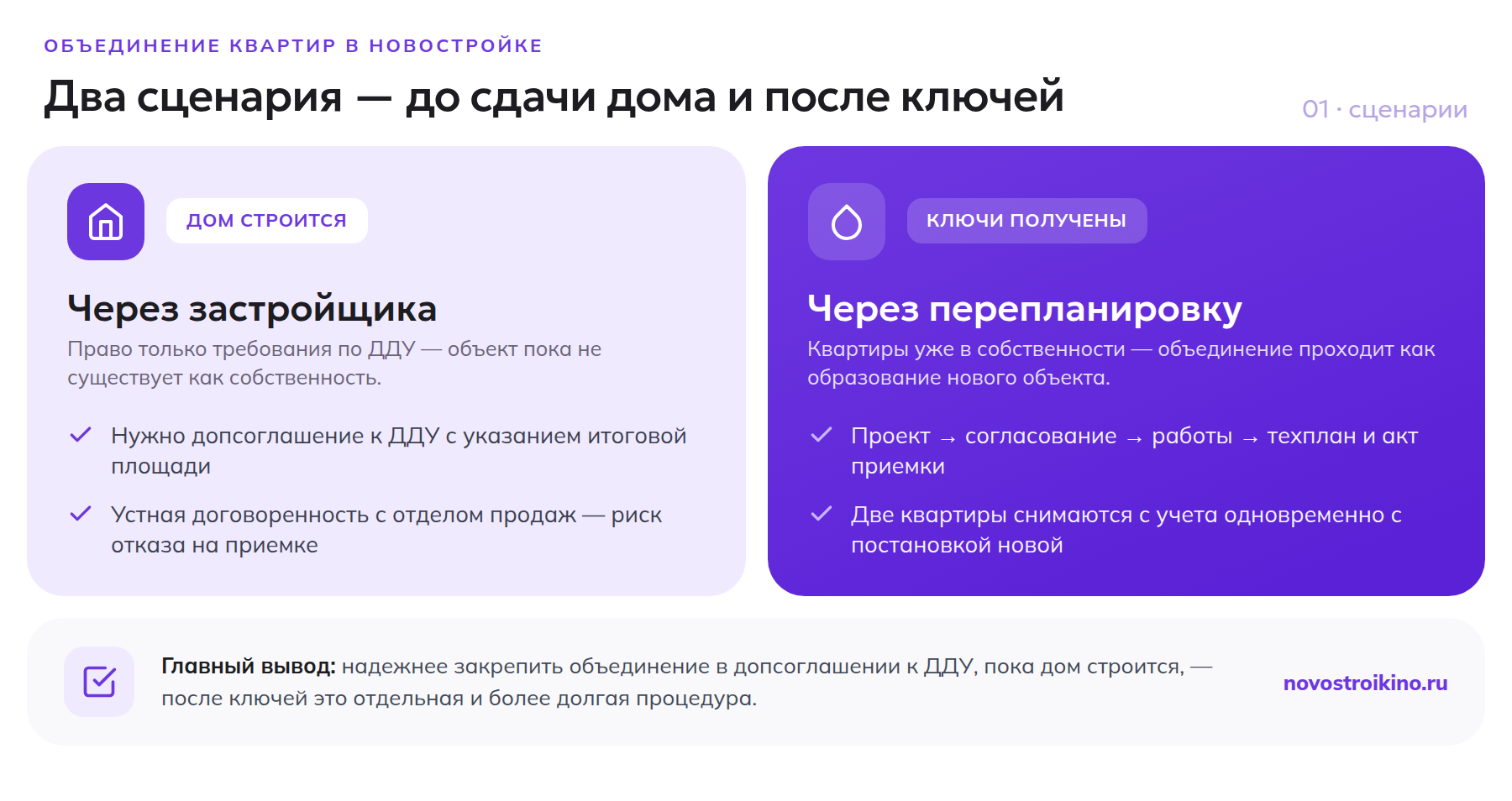
Task: Click text Нужно допсоглашение к ДДУ с указанием
Action: pyautogui.click(x=399, y=450)
